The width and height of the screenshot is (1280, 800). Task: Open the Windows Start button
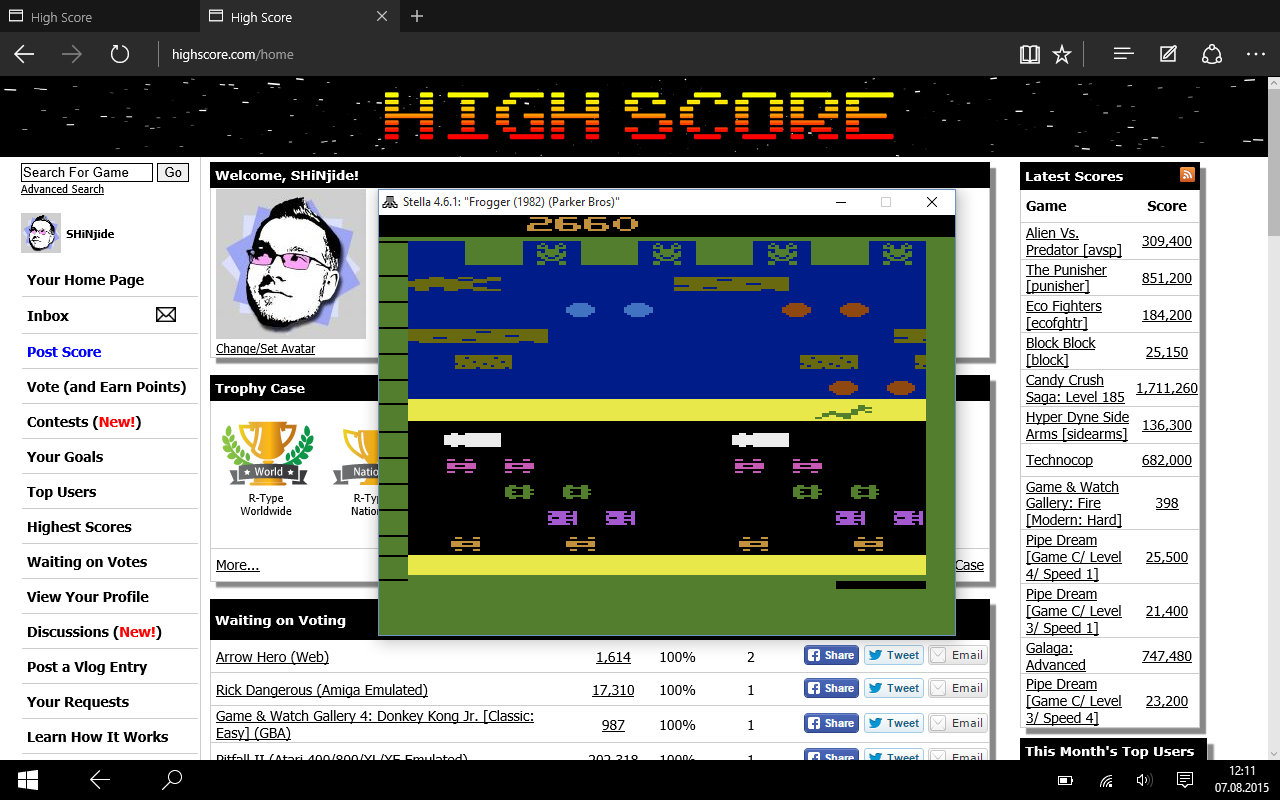coord(27,779)
